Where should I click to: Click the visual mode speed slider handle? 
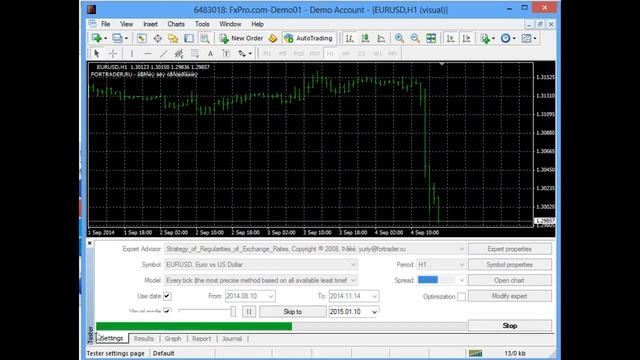(233, 311)
